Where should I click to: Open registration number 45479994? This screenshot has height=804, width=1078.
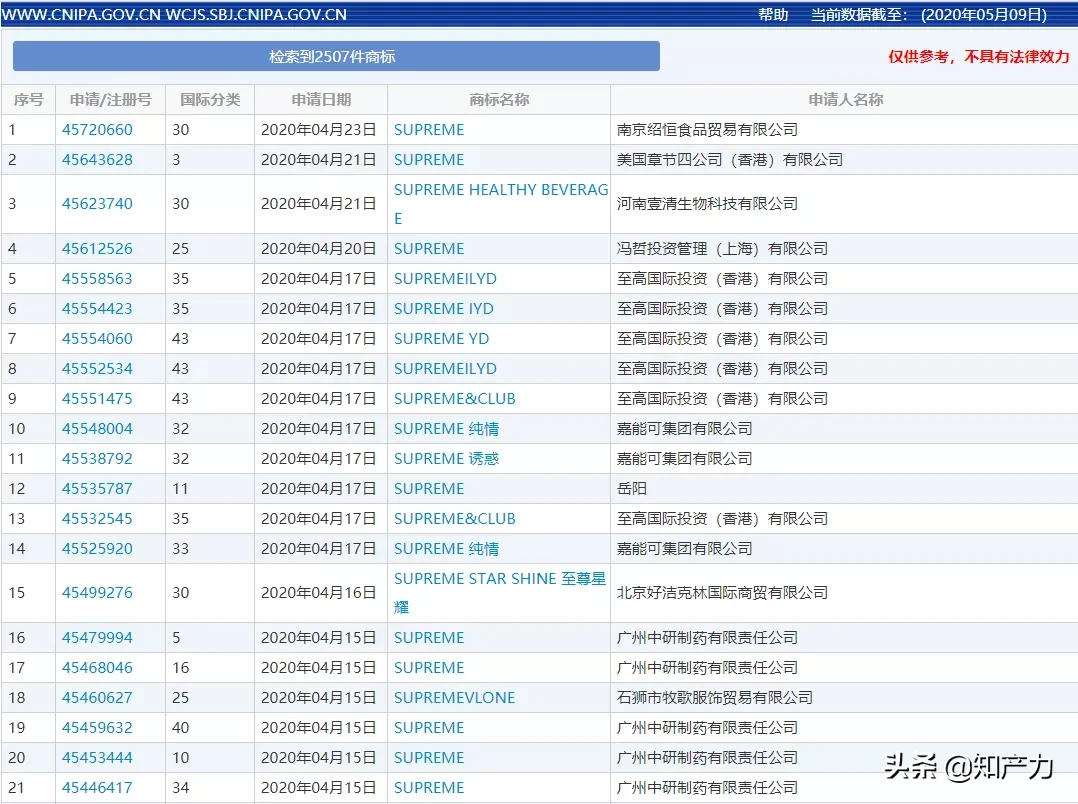coord(97,638)
